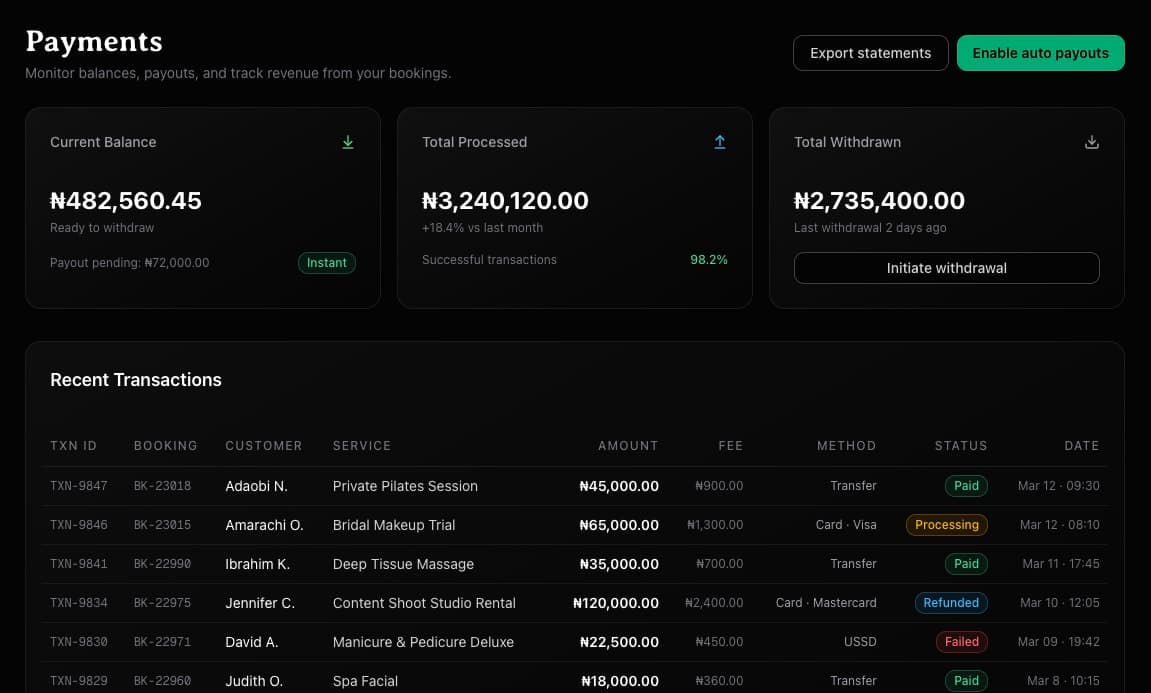1151x693 pixels.
Task: Click the download icon on Total Withdrawn card
Action: [x=1092, y=142]
